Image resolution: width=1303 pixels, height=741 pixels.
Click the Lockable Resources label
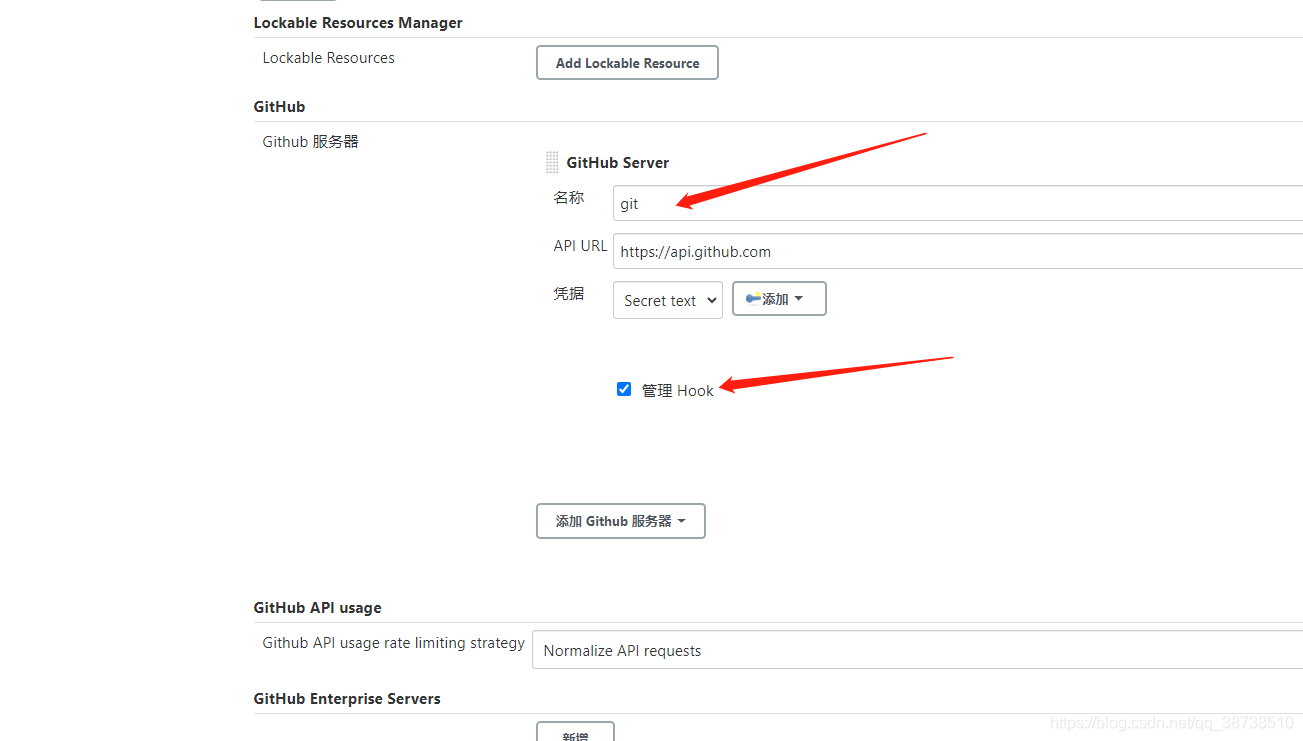tap(328, 58)
